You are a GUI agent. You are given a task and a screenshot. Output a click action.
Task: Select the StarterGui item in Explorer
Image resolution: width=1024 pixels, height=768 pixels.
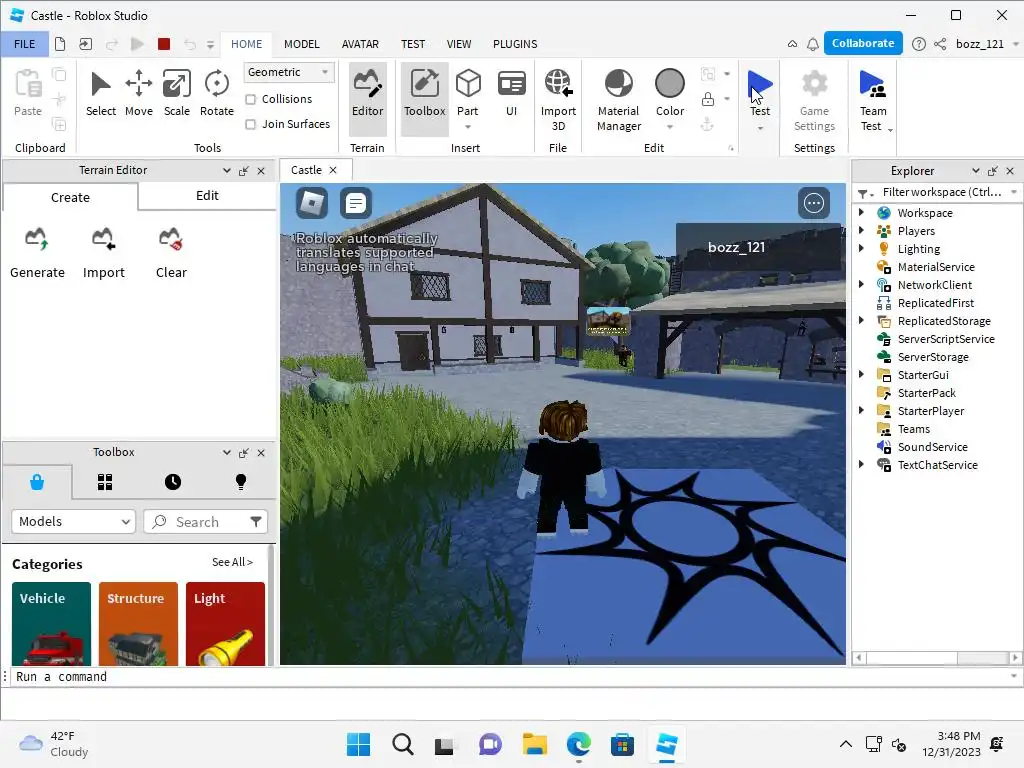pyautogui.click(x=923, y=375)
